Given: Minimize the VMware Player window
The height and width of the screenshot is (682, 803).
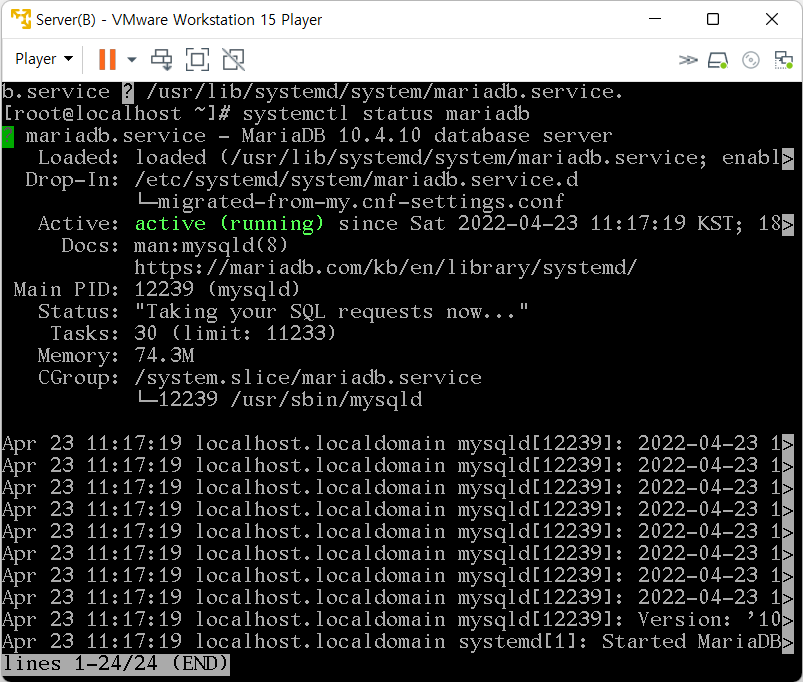Looking at the screenshot, I should [x=655, y=19].
